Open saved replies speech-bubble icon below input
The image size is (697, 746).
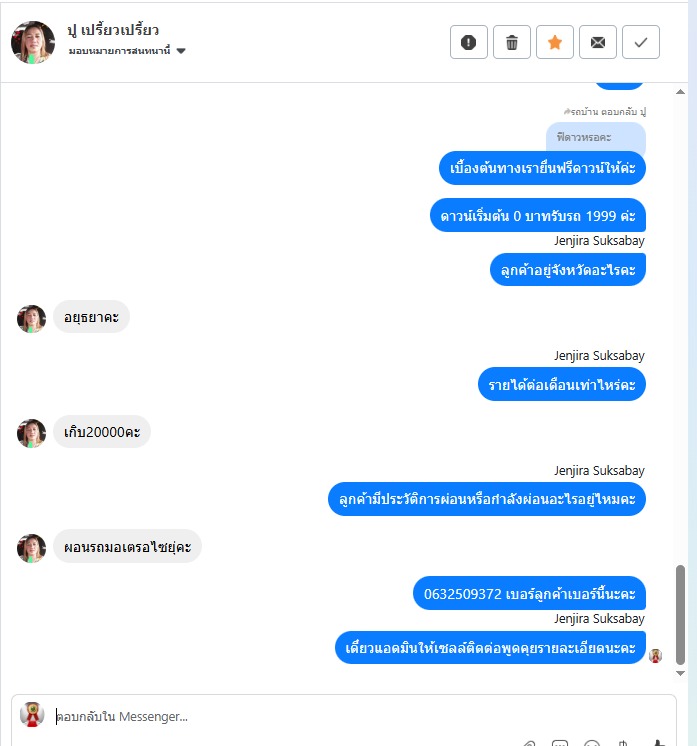560,743
